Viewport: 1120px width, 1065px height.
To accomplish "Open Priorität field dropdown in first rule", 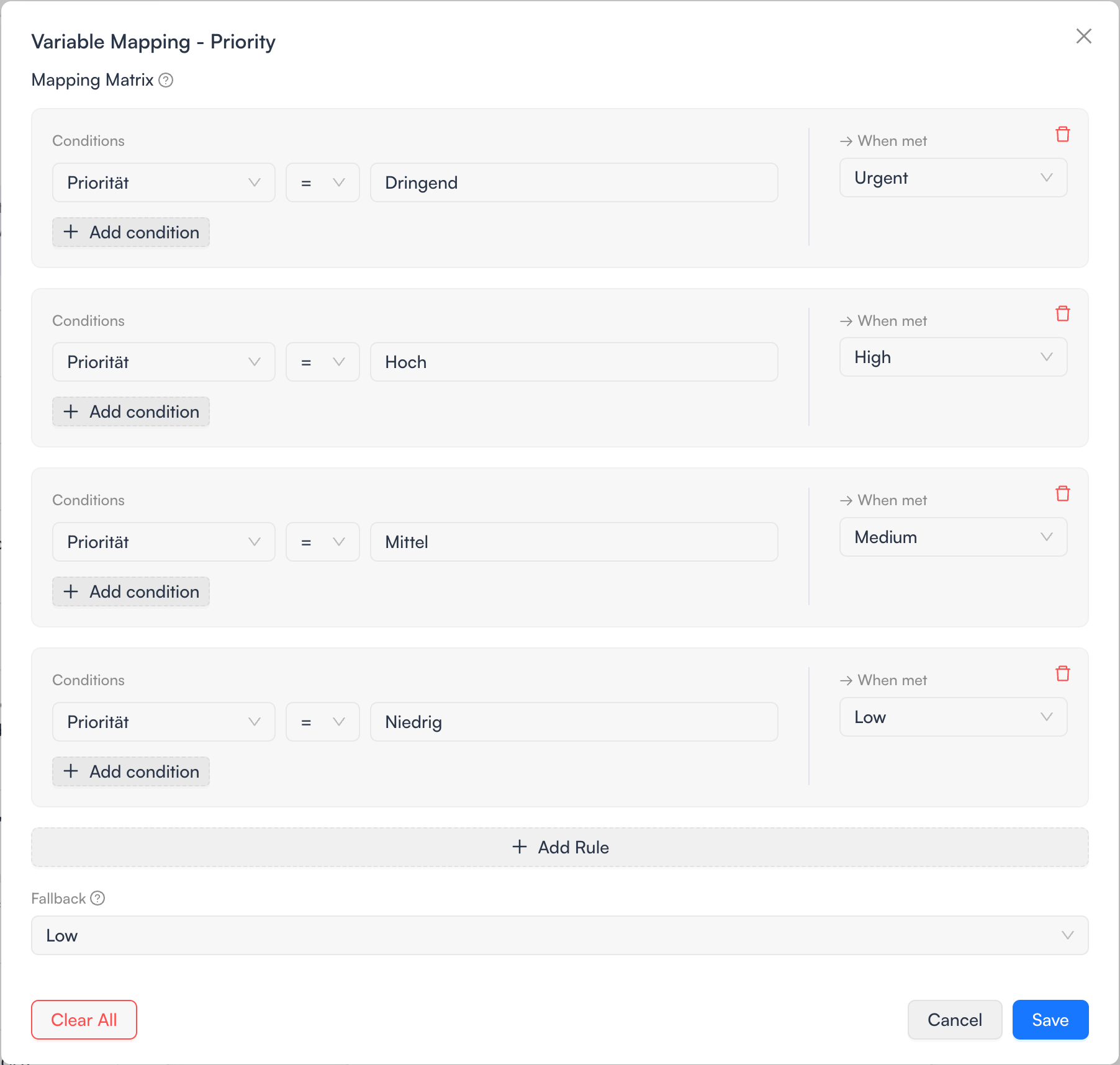I will pos(163,182).
